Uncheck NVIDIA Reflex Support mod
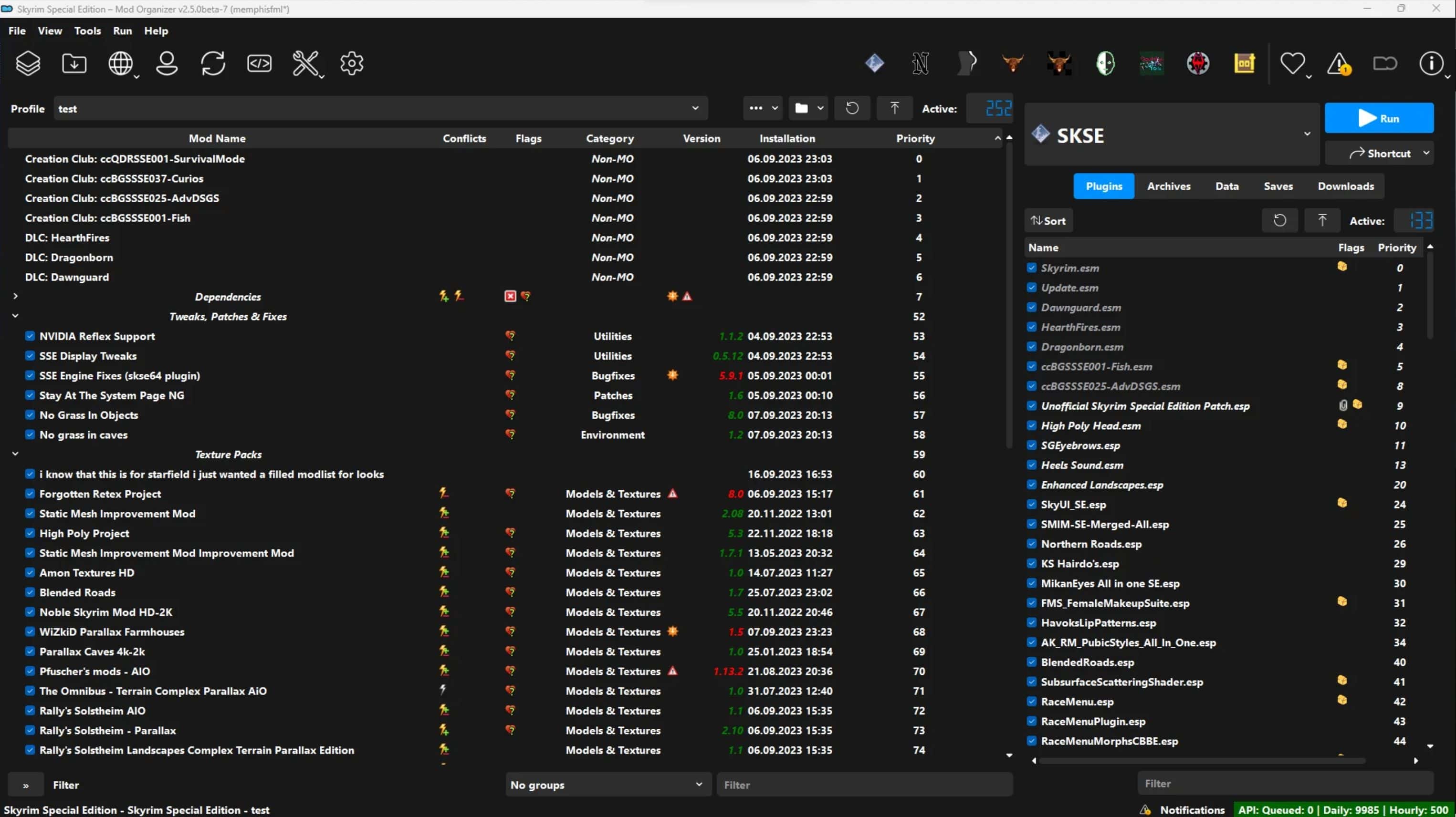Image resolution: width=1456 pixels, height=817 pixels. click(30, 336)
